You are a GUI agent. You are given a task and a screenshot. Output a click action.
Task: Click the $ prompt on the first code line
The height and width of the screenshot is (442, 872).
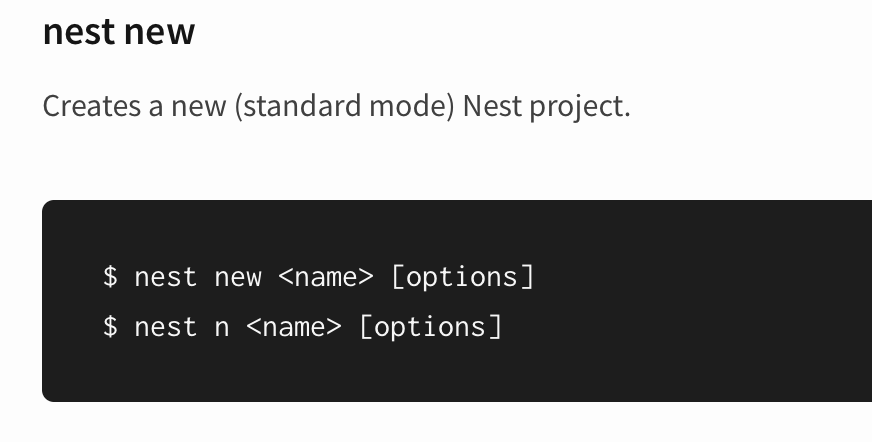(110, 276)
